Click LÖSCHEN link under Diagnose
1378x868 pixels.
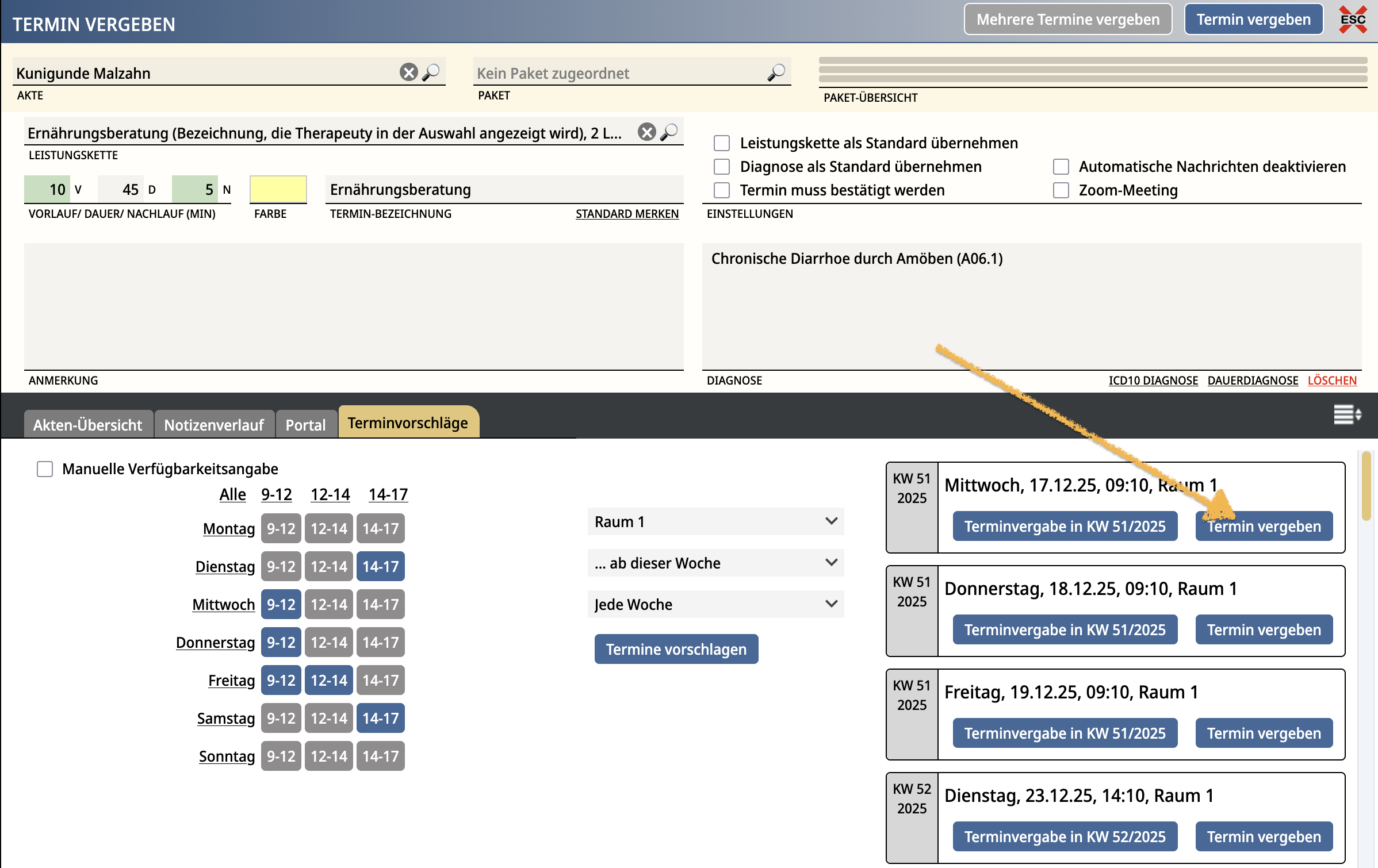1331,381
